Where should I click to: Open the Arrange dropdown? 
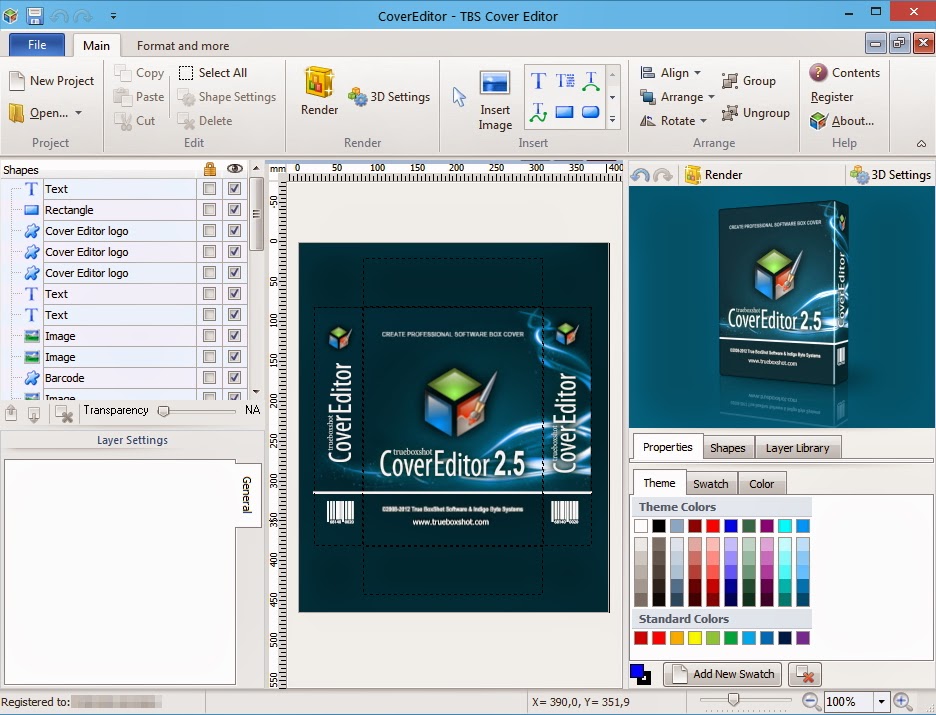click(x=677, y=97)
